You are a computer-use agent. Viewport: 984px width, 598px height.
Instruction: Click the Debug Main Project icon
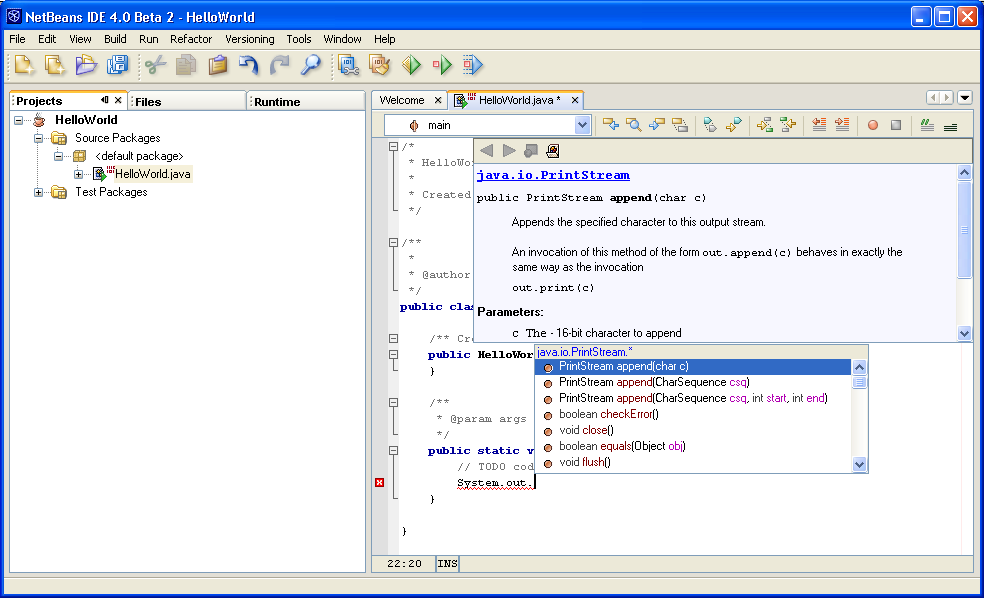(x=442, y=65)
